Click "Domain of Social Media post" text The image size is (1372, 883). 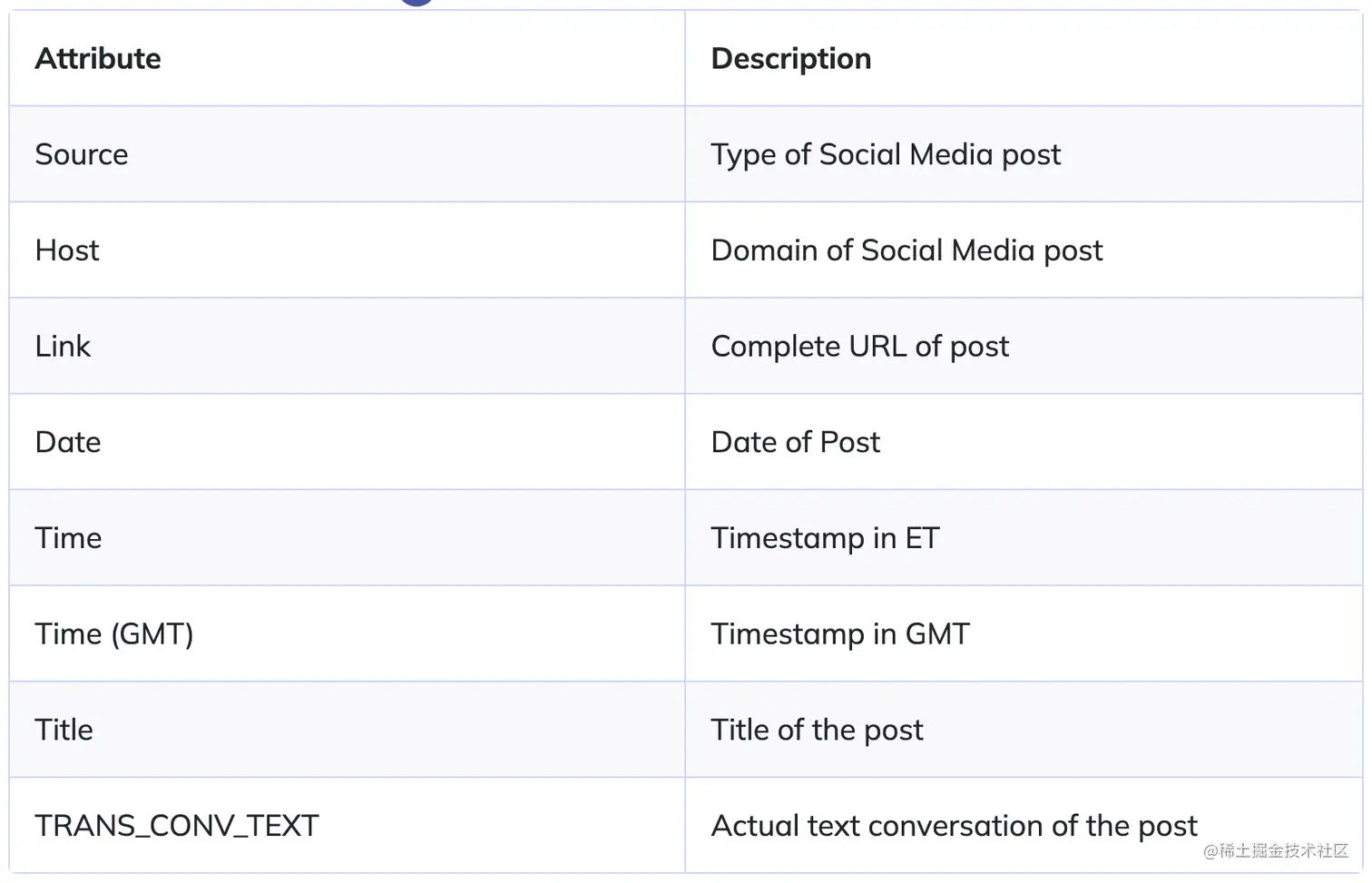point(906,250)
